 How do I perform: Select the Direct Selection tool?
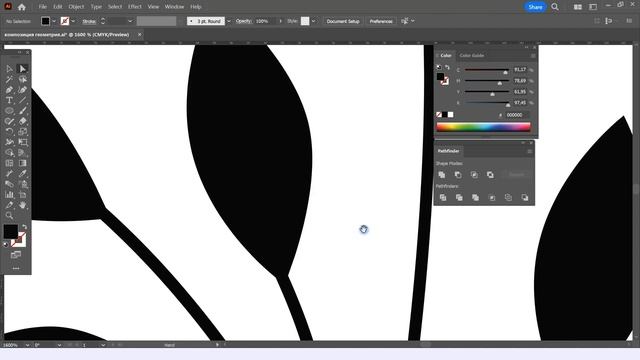(22, 69)
